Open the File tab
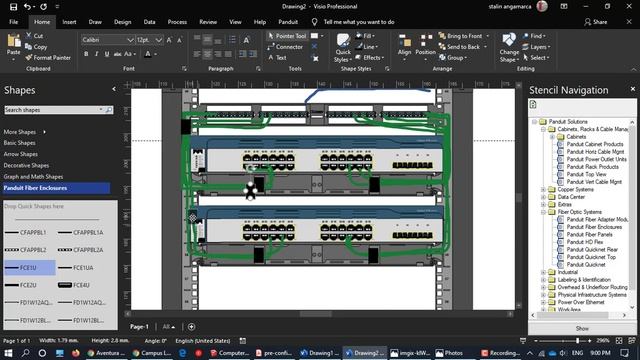 pos(13,22)
